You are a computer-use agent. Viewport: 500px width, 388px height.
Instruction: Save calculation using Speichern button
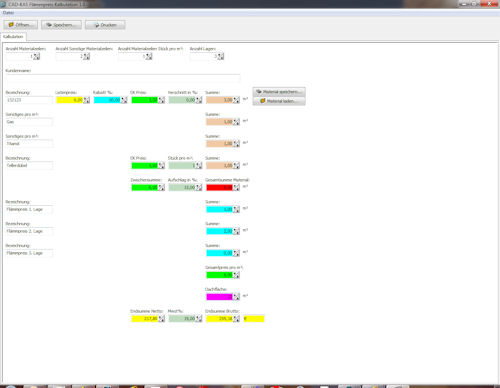pos(61,25)
